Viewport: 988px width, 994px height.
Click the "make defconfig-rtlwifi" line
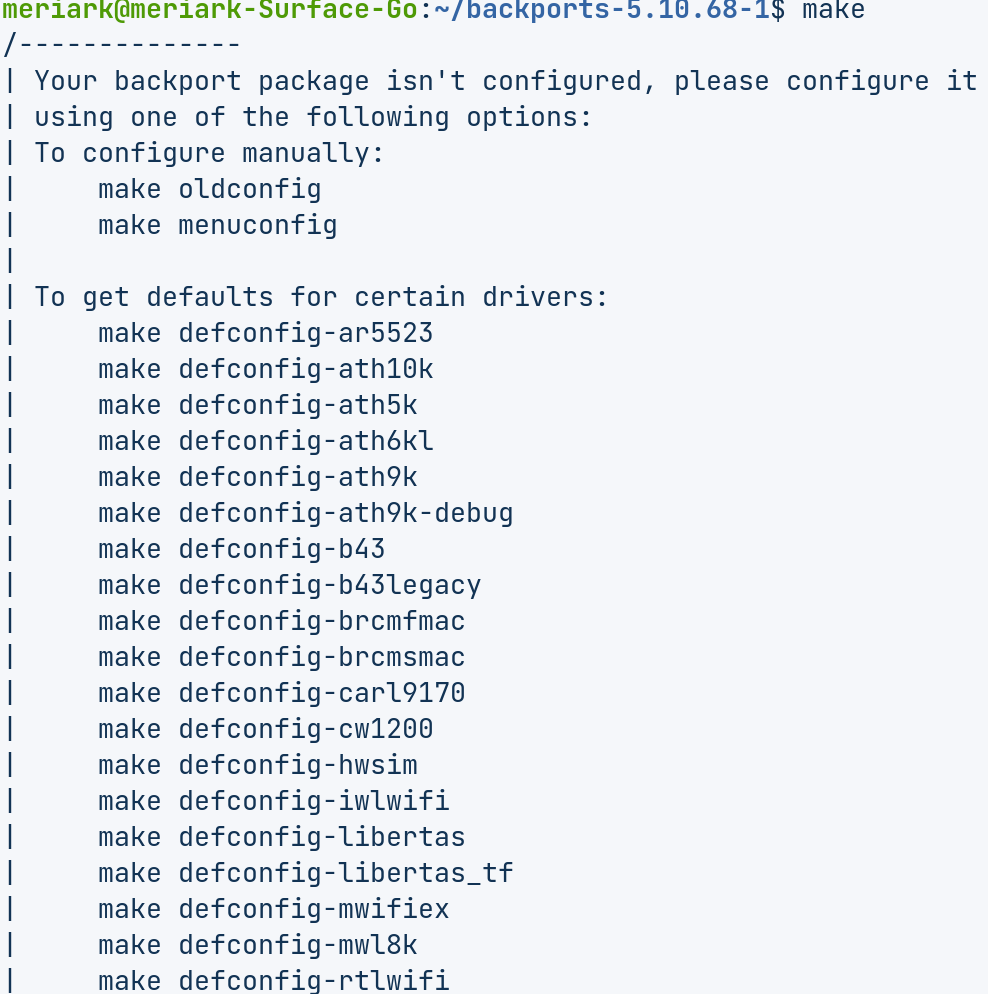273,981
